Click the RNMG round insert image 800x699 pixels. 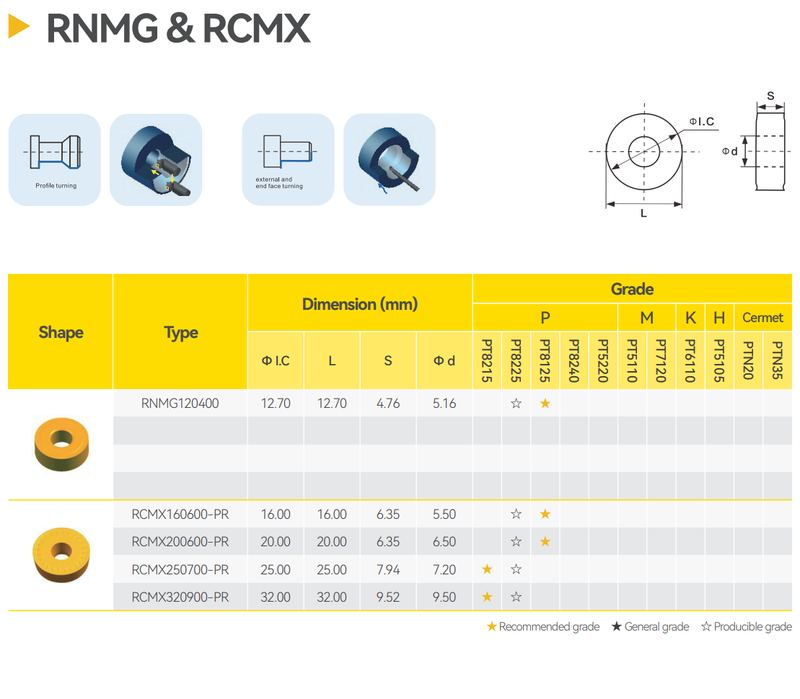click(x=60, y=444)
